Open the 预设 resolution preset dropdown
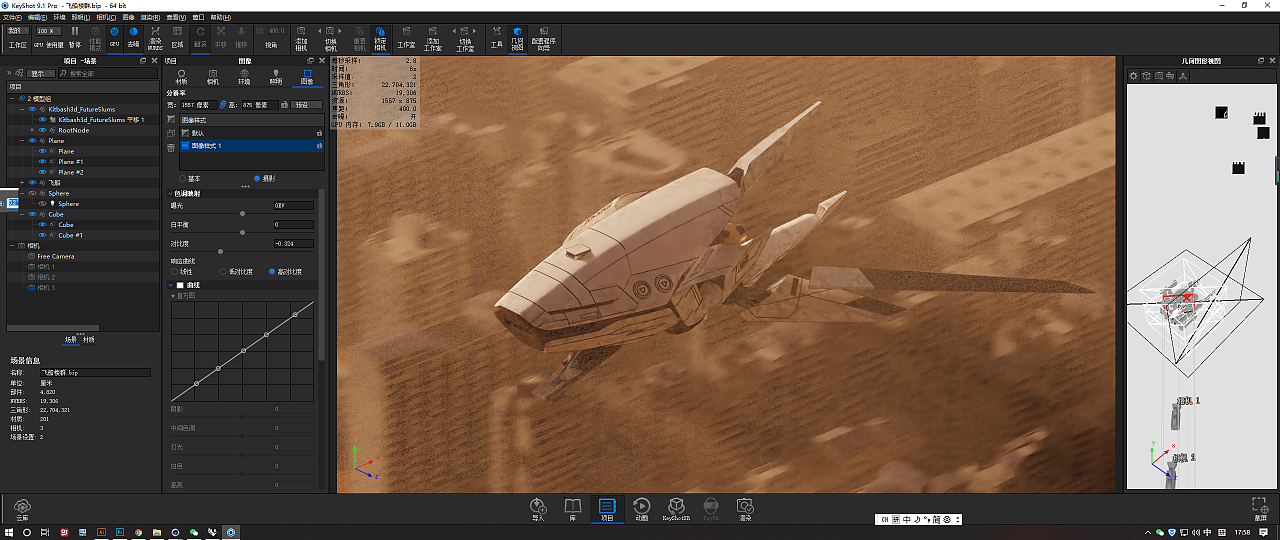Image resolution: width=1280 pixels, height=540 pixels. coord(307,104)
